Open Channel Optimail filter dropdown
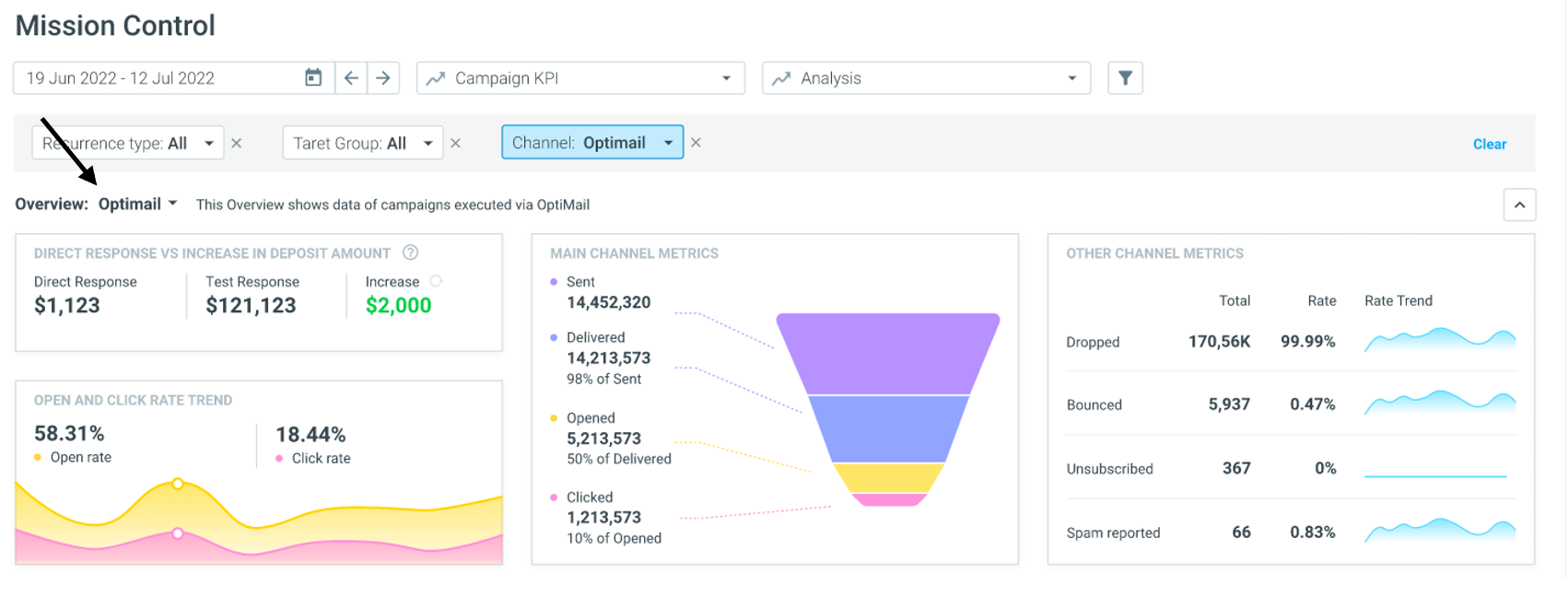Image resolution: width=1568 pixels, height=597 pixels. [x=592, y=142]
